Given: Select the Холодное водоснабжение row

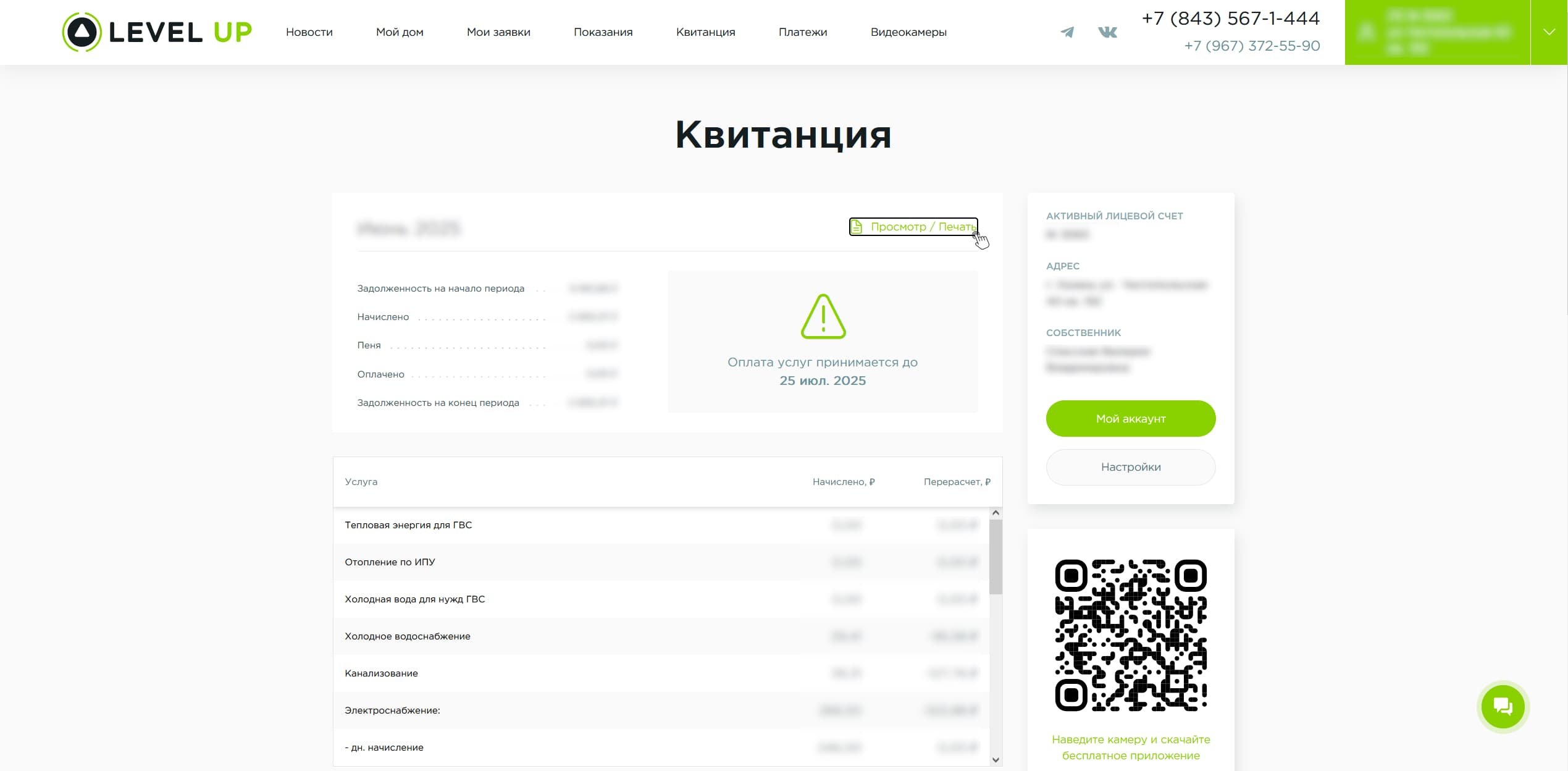Looking at the screenshot, I should [x=661, y=636].
